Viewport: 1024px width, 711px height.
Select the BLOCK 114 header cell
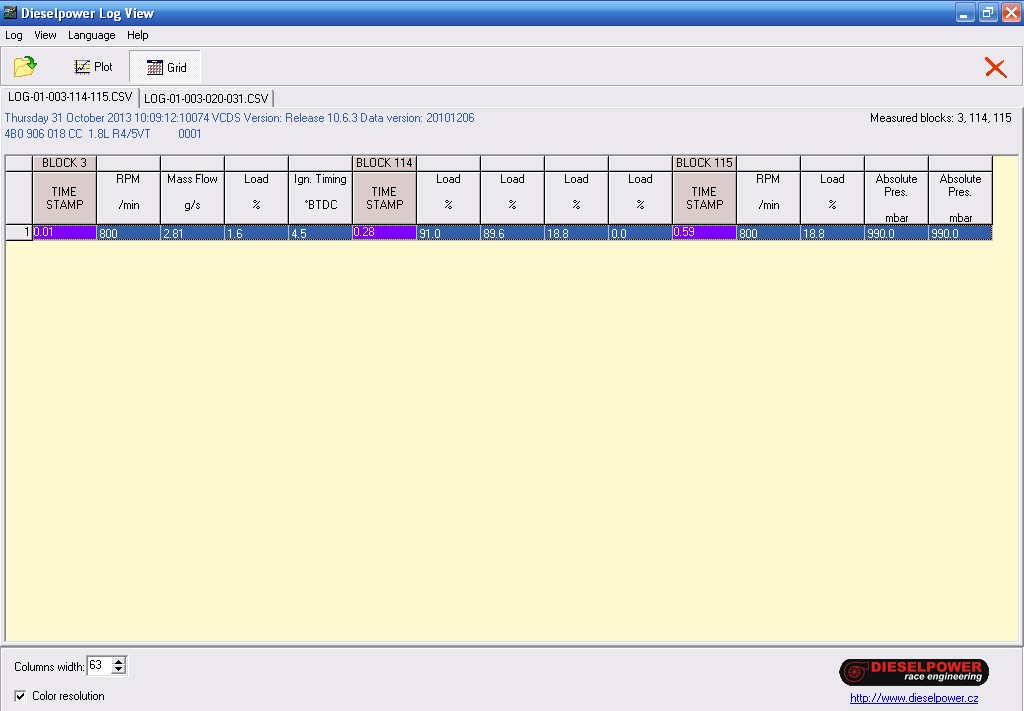[384, 163]
